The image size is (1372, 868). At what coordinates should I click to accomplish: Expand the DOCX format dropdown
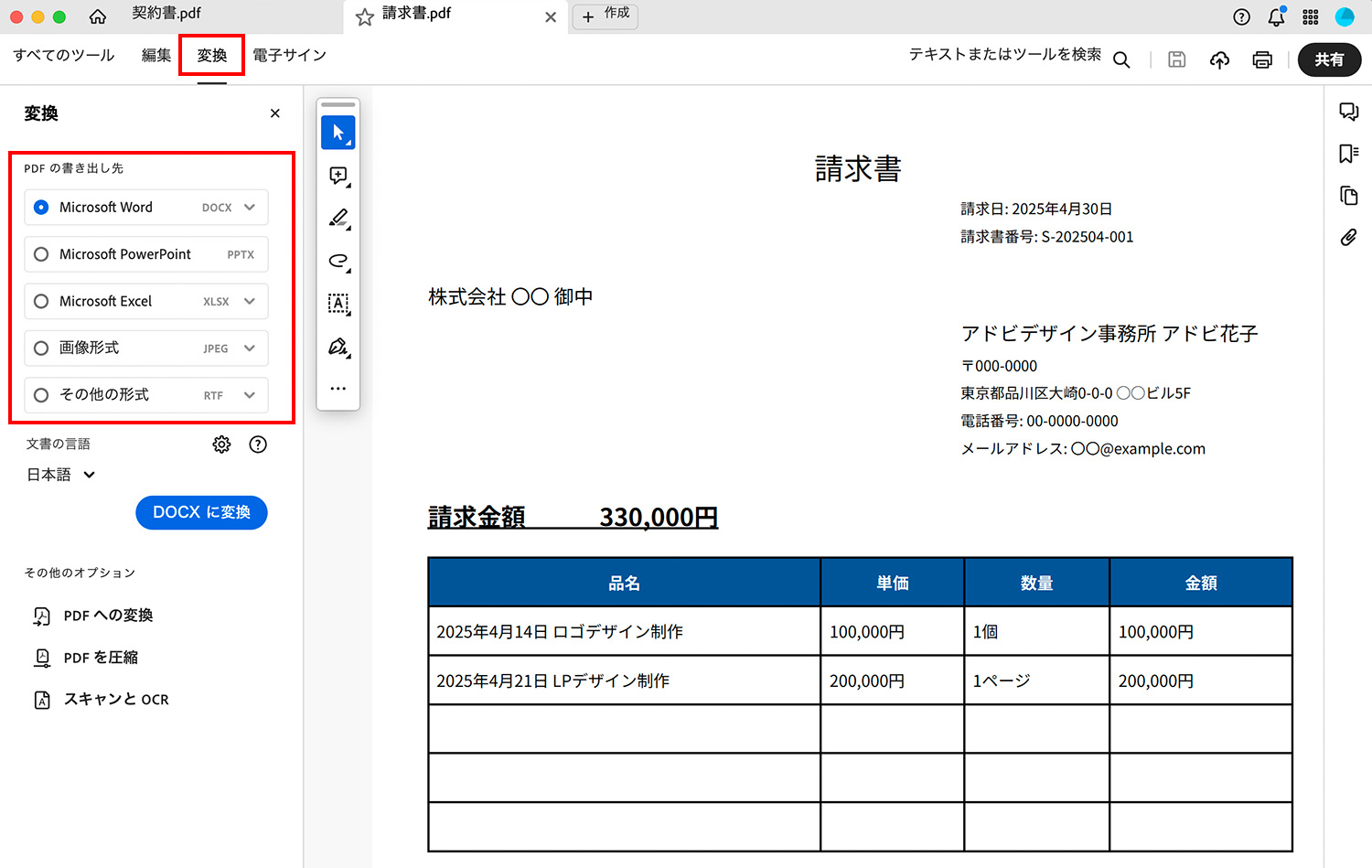[x=250, y=208]
